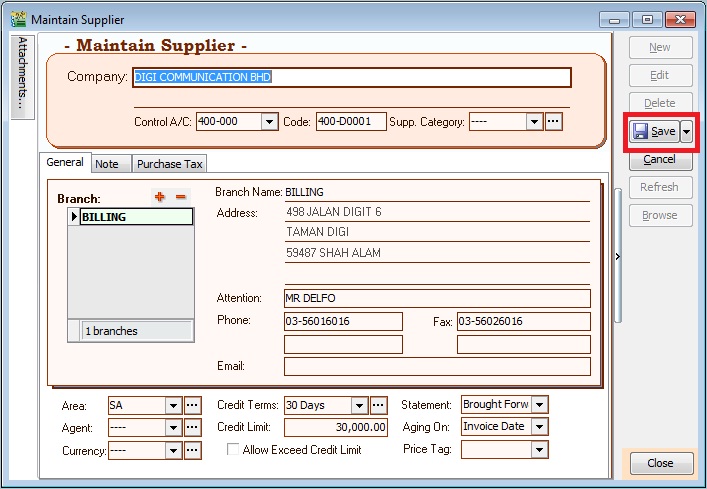Collapse the side panel splitter arrow
Screen dimensions: 707x489
[617, 257]
